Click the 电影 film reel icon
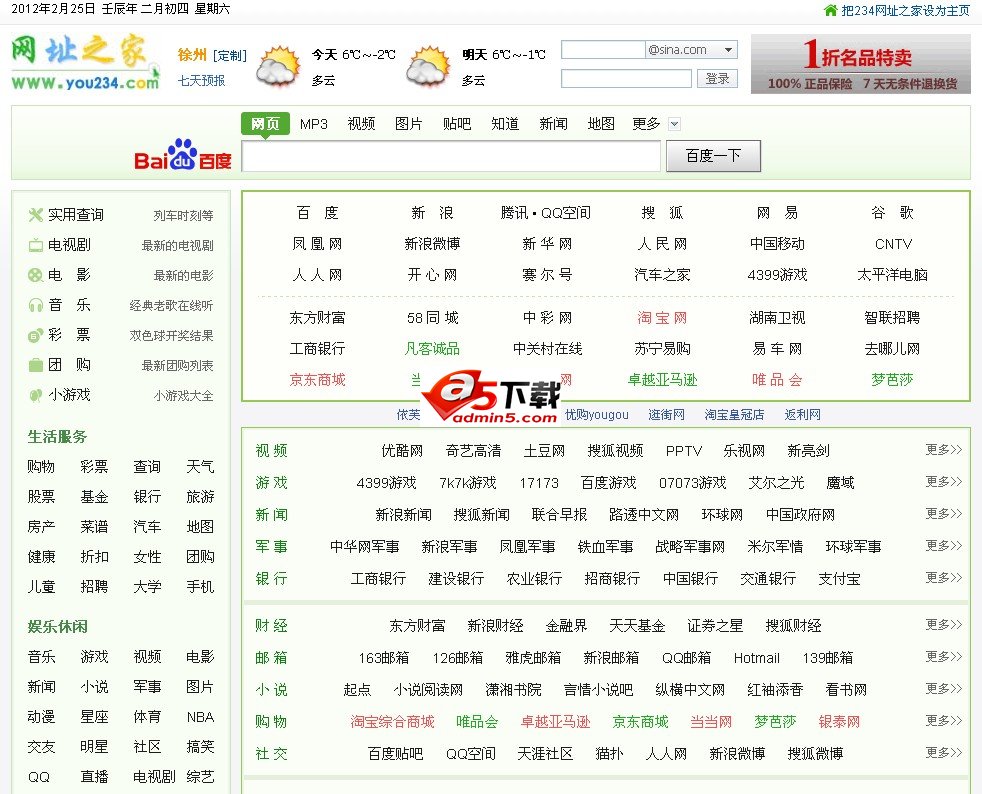 [36, 275]
